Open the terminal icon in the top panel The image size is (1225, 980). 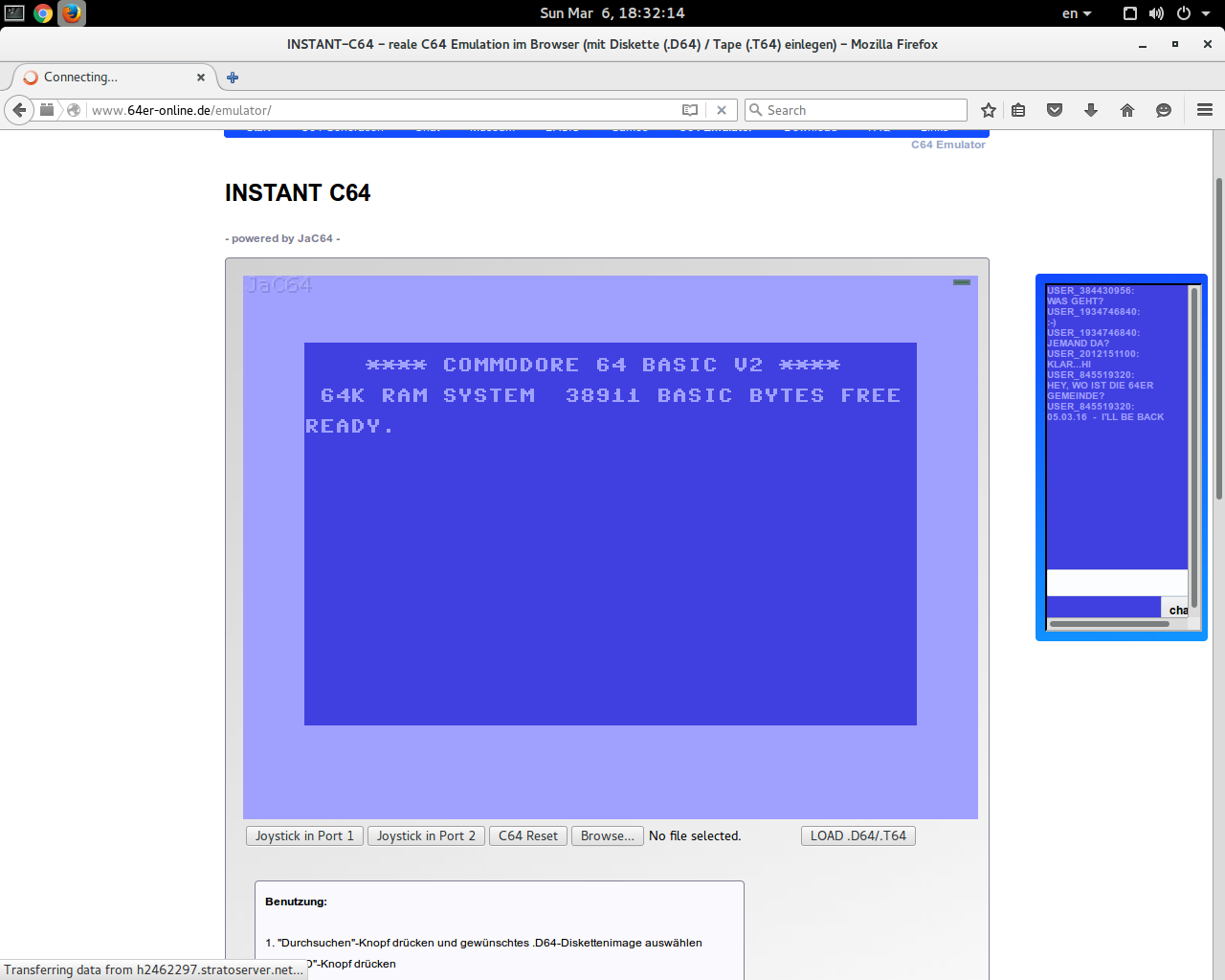click(x=14, y=13)
